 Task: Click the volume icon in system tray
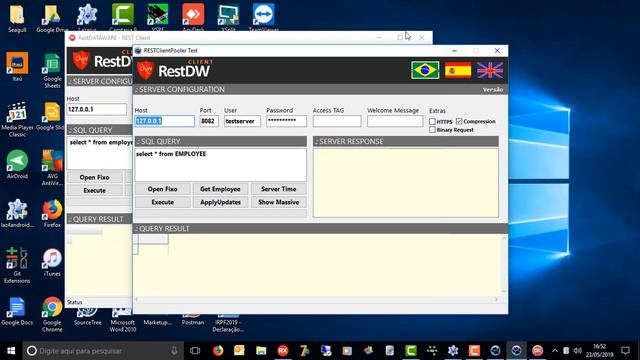point(577,351)
